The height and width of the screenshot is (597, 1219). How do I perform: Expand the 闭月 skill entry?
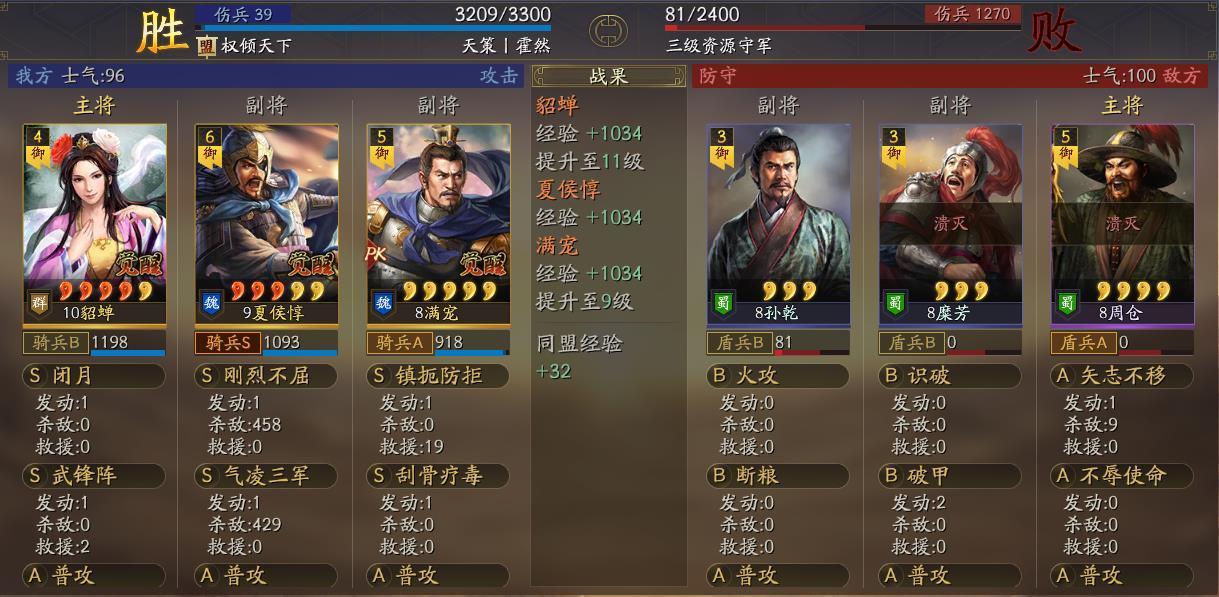point(93,376)
